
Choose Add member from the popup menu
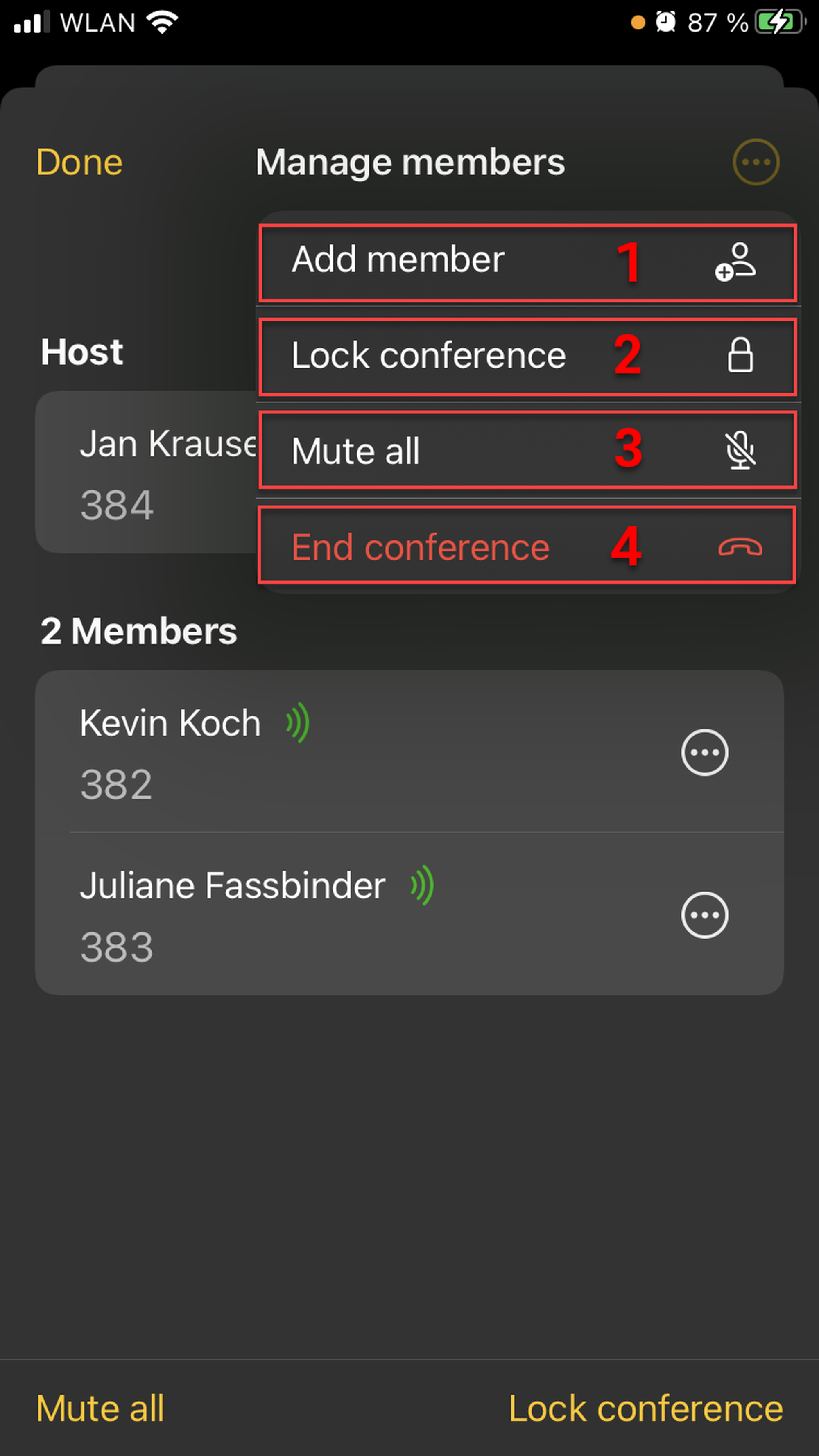tap(398, 261)
